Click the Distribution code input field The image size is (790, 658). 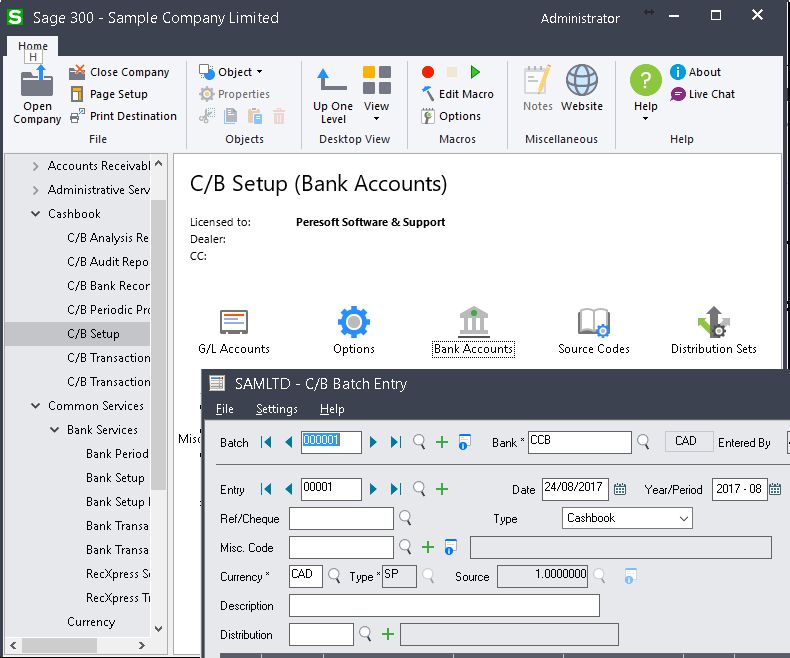321,634
